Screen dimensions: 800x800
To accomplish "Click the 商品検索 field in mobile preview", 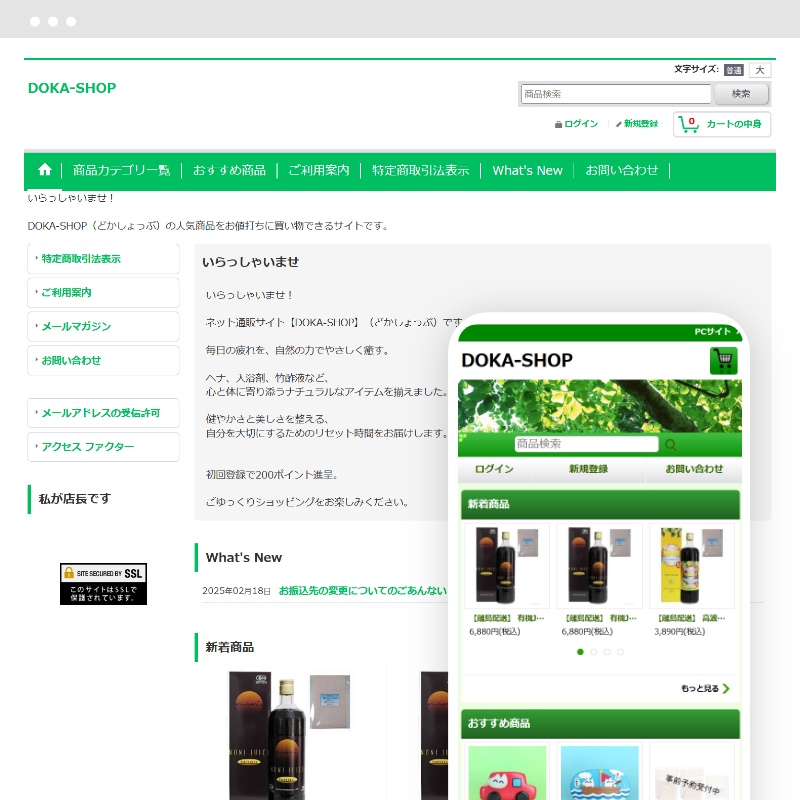I will (x=586, y=444).
